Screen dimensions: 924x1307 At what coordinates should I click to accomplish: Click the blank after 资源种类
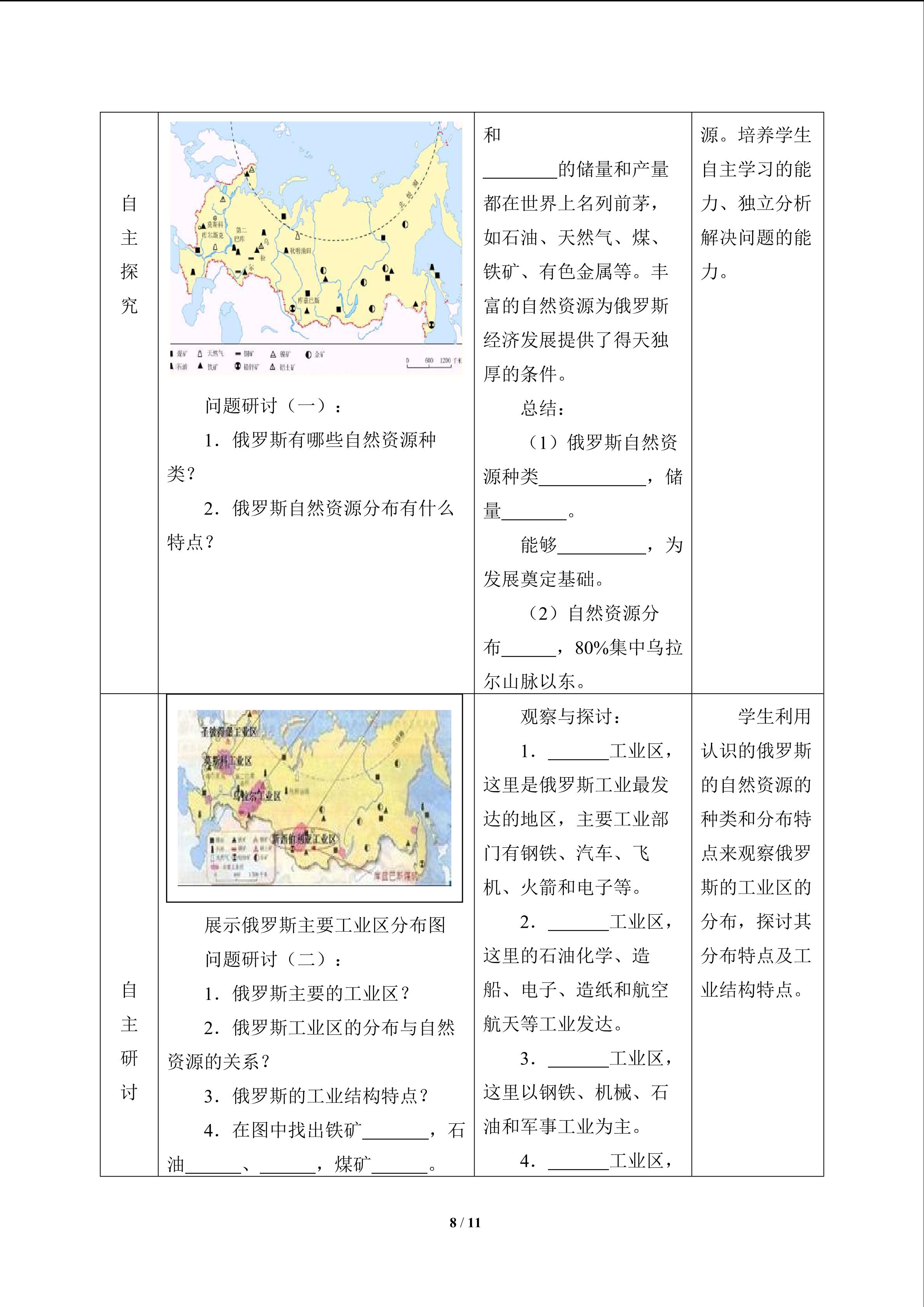(x=592, y=477)
